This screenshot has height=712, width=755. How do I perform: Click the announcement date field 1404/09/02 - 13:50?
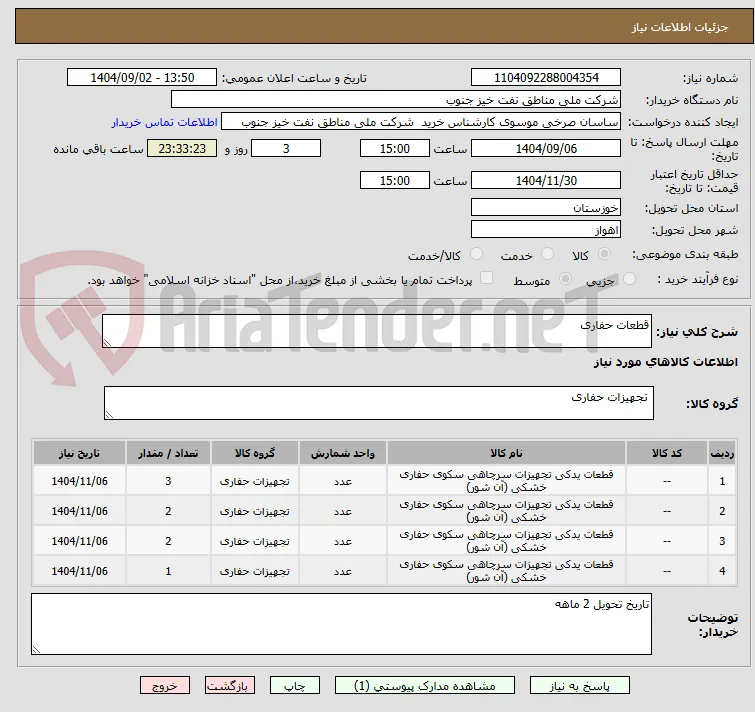click(142, 78)
